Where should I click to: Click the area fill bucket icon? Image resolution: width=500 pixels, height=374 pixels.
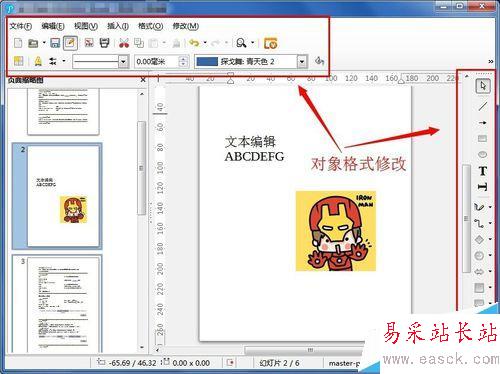tap(319, 61)
